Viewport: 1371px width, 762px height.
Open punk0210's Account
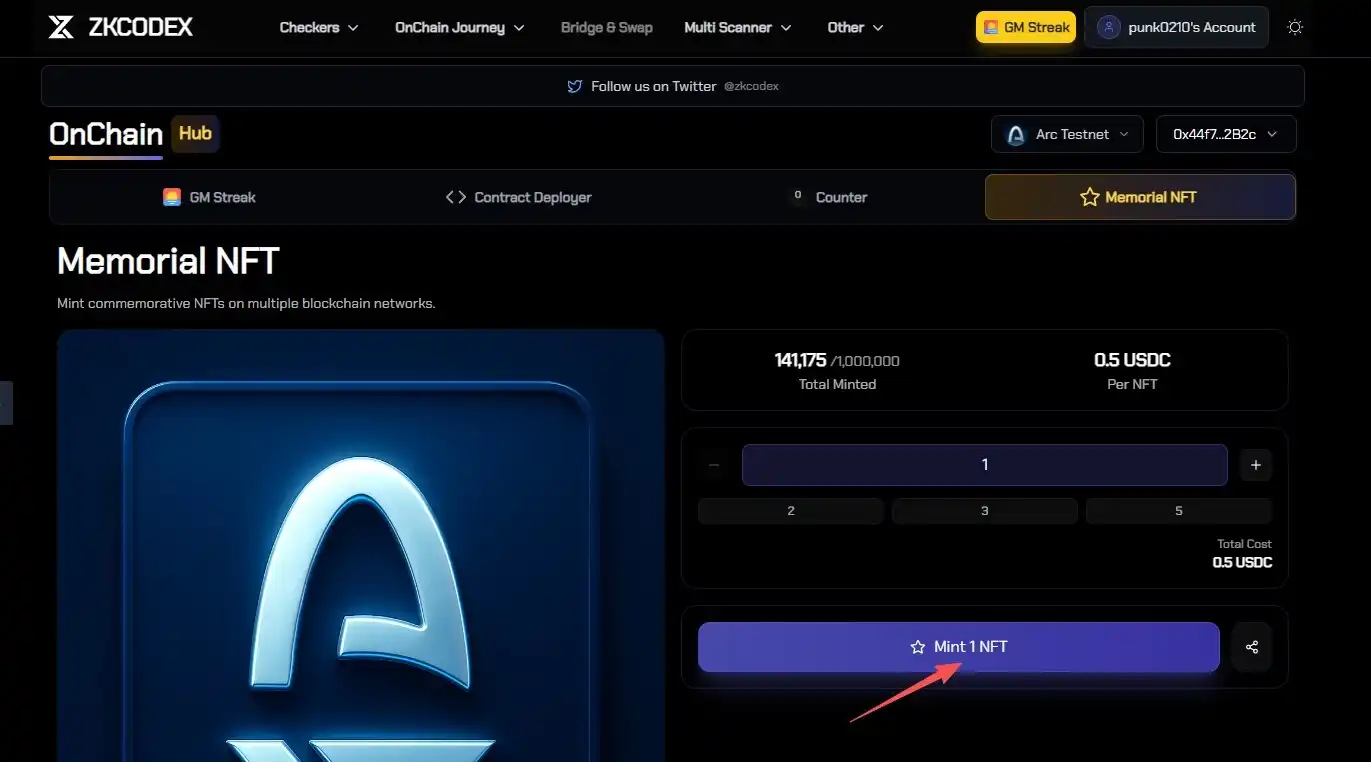pyautogui.click(x=1176, y=27)
